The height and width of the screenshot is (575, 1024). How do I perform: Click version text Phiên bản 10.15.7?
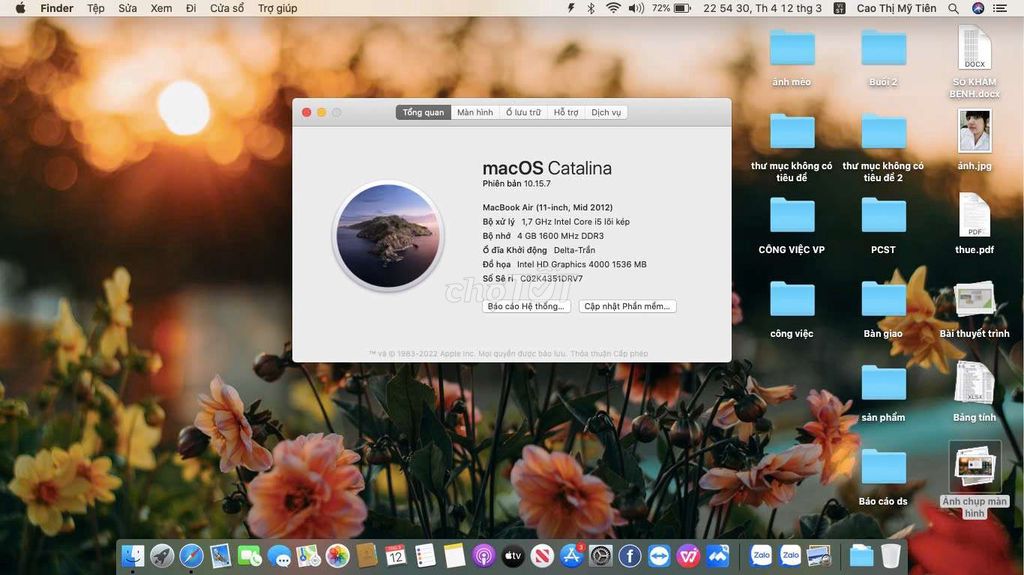[517, 184]
